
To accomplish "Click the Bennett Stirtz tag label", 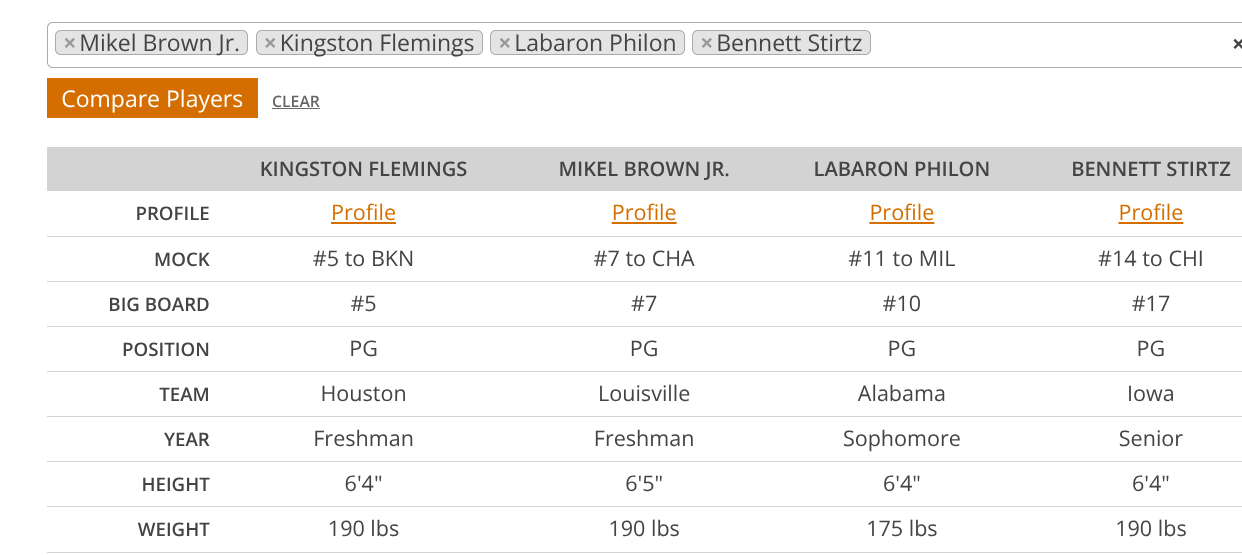I will (x=789, y=44).
